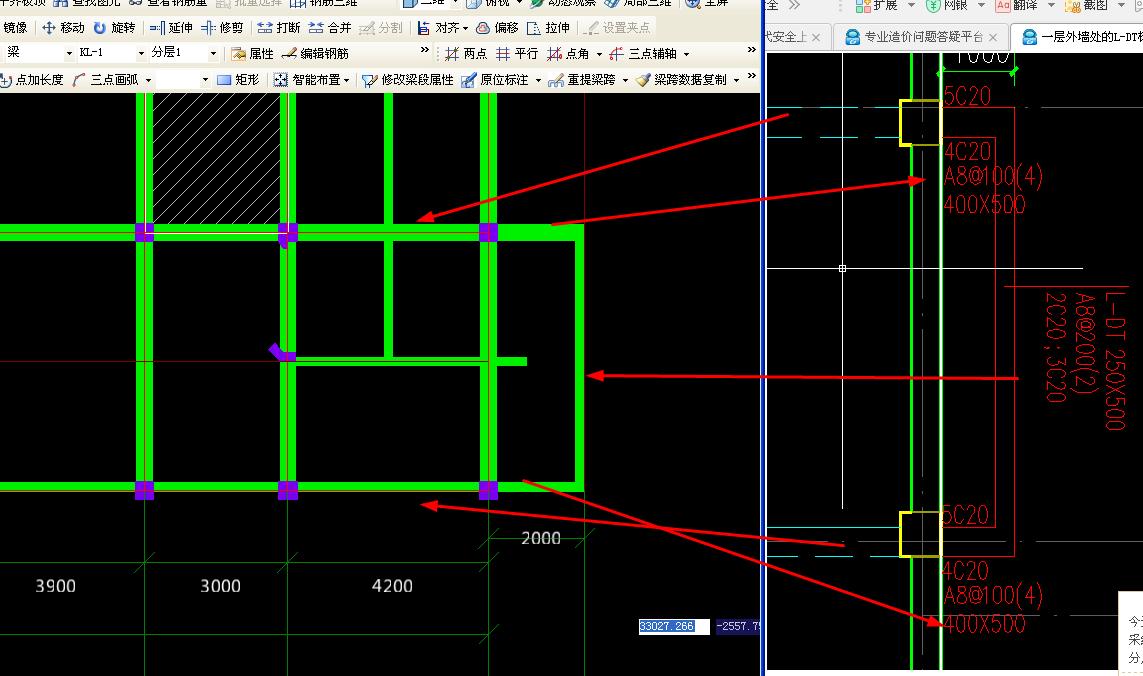Expand the browser 网银 dropdown arrow
The height and width of the screenshot is (676, 1143).
[981, 6]
